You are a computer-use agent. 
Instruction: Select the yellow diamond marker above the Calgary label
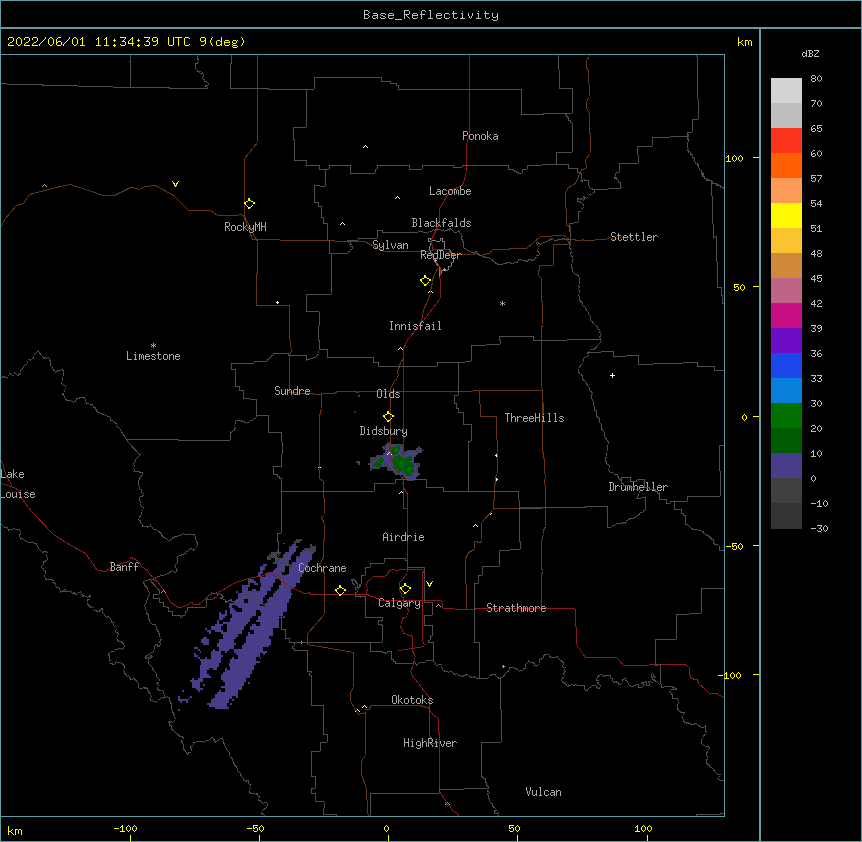click(x=405, y=589)
